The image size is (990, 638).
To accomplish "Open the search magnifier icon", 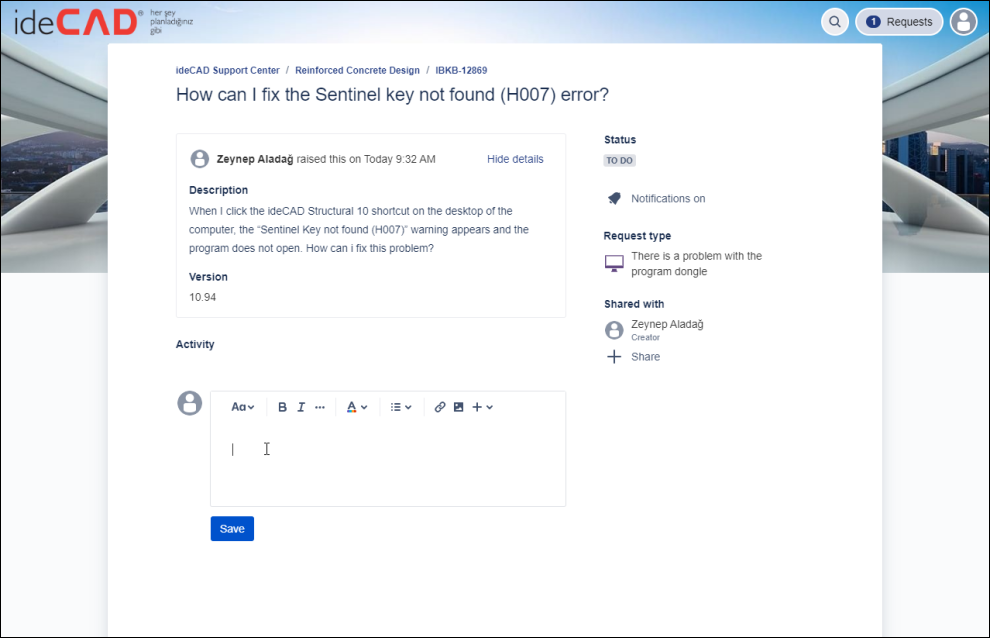I will point(835,22).
